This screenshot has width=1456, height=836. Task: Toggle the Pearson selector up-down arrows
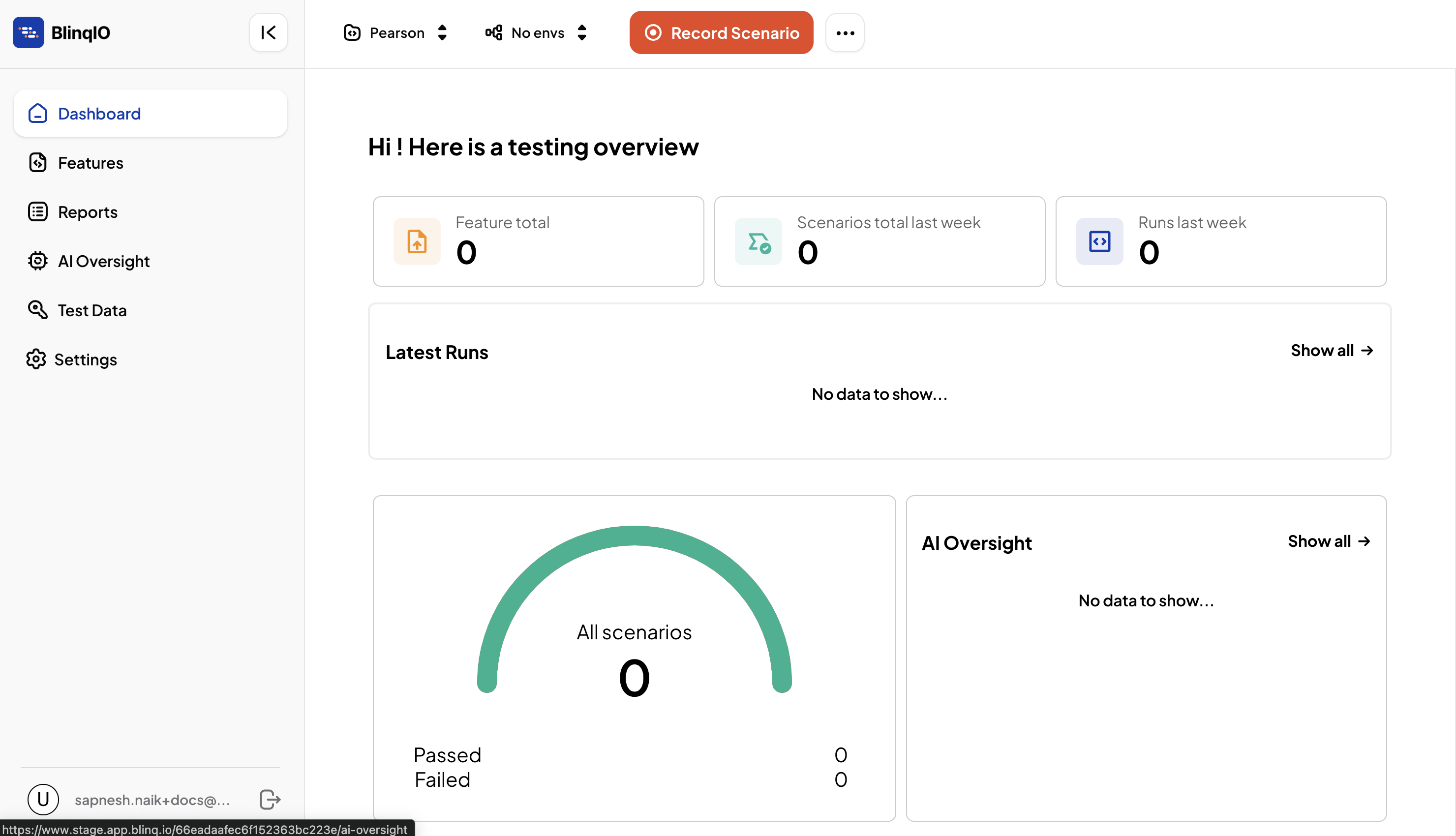[x=442, y=33]
